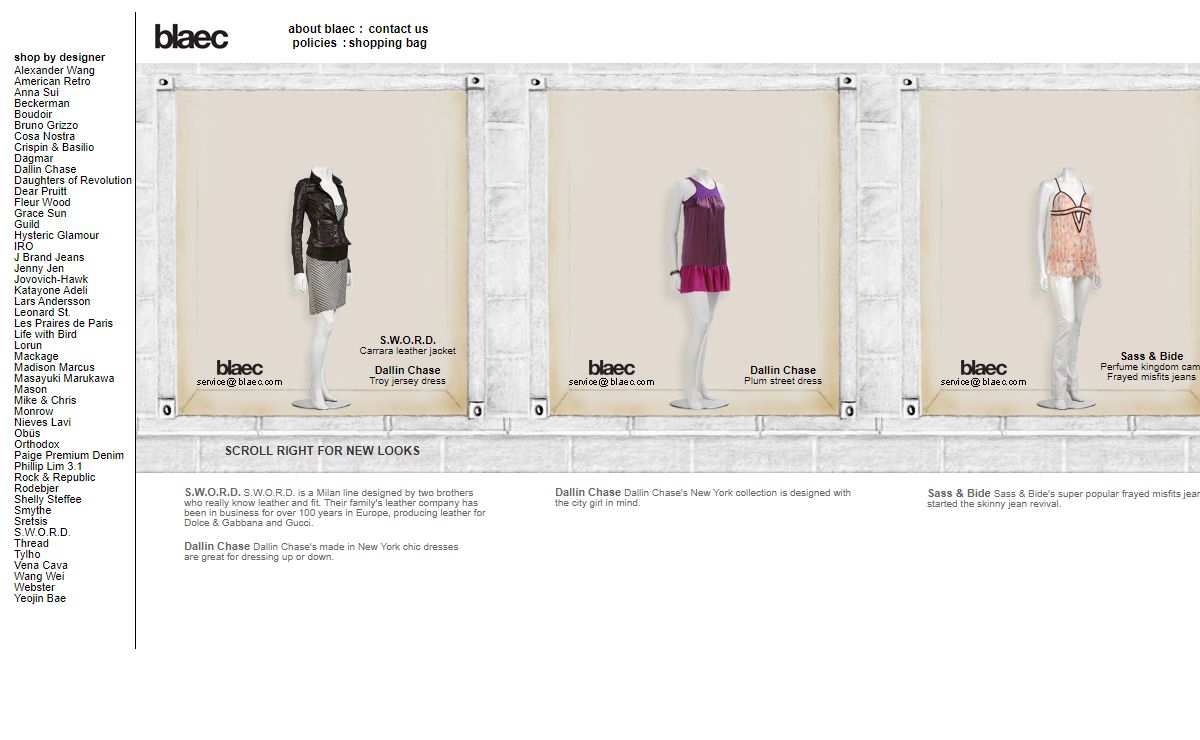This screenshot has height=740, width=1200.
Task: Select Hysteric Glamour designer
Action: (57, 235)
